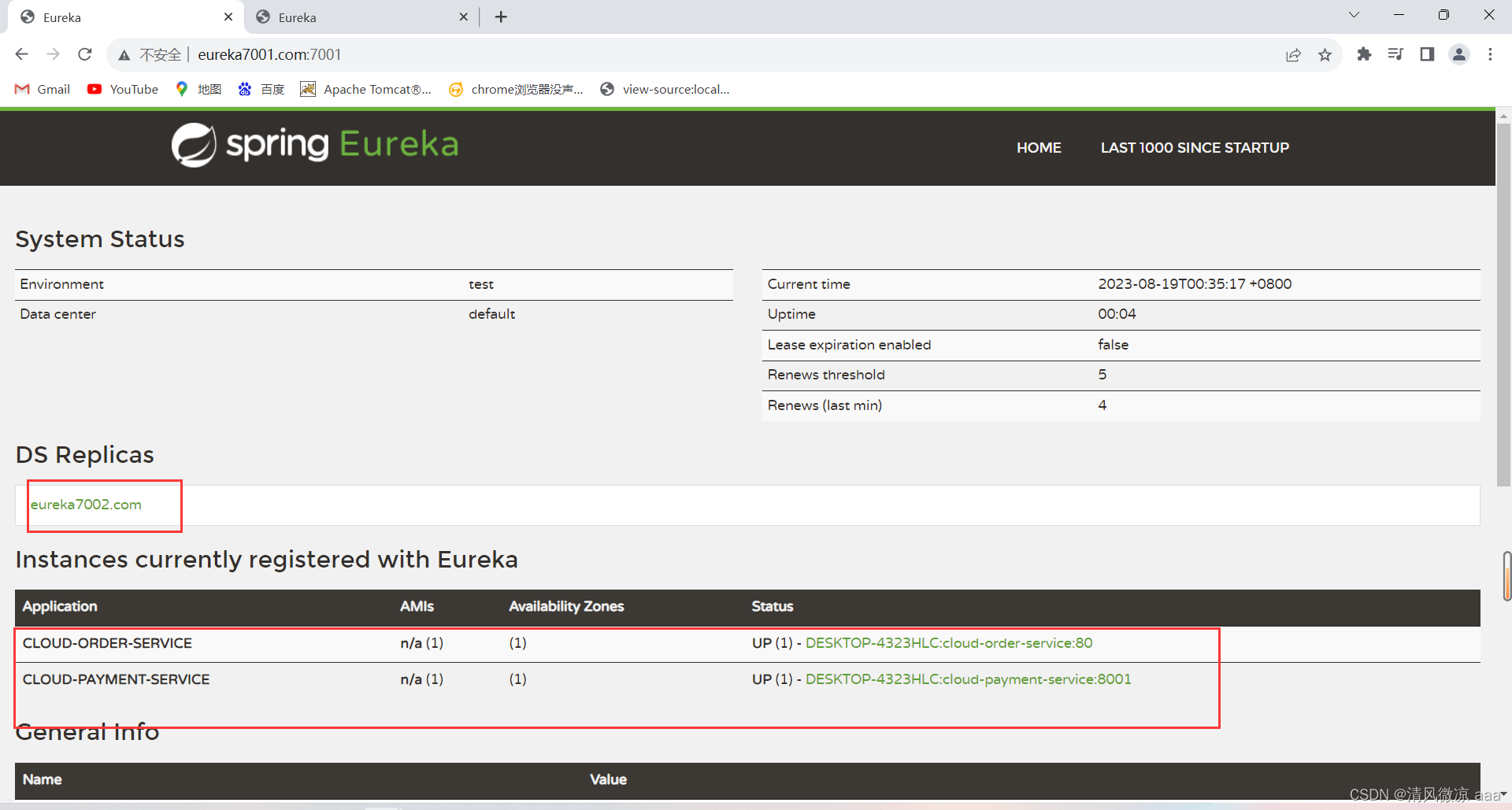Screen dimensions: 1512x810
Task: Click the AMIs column header
Action: click(417, 606)
